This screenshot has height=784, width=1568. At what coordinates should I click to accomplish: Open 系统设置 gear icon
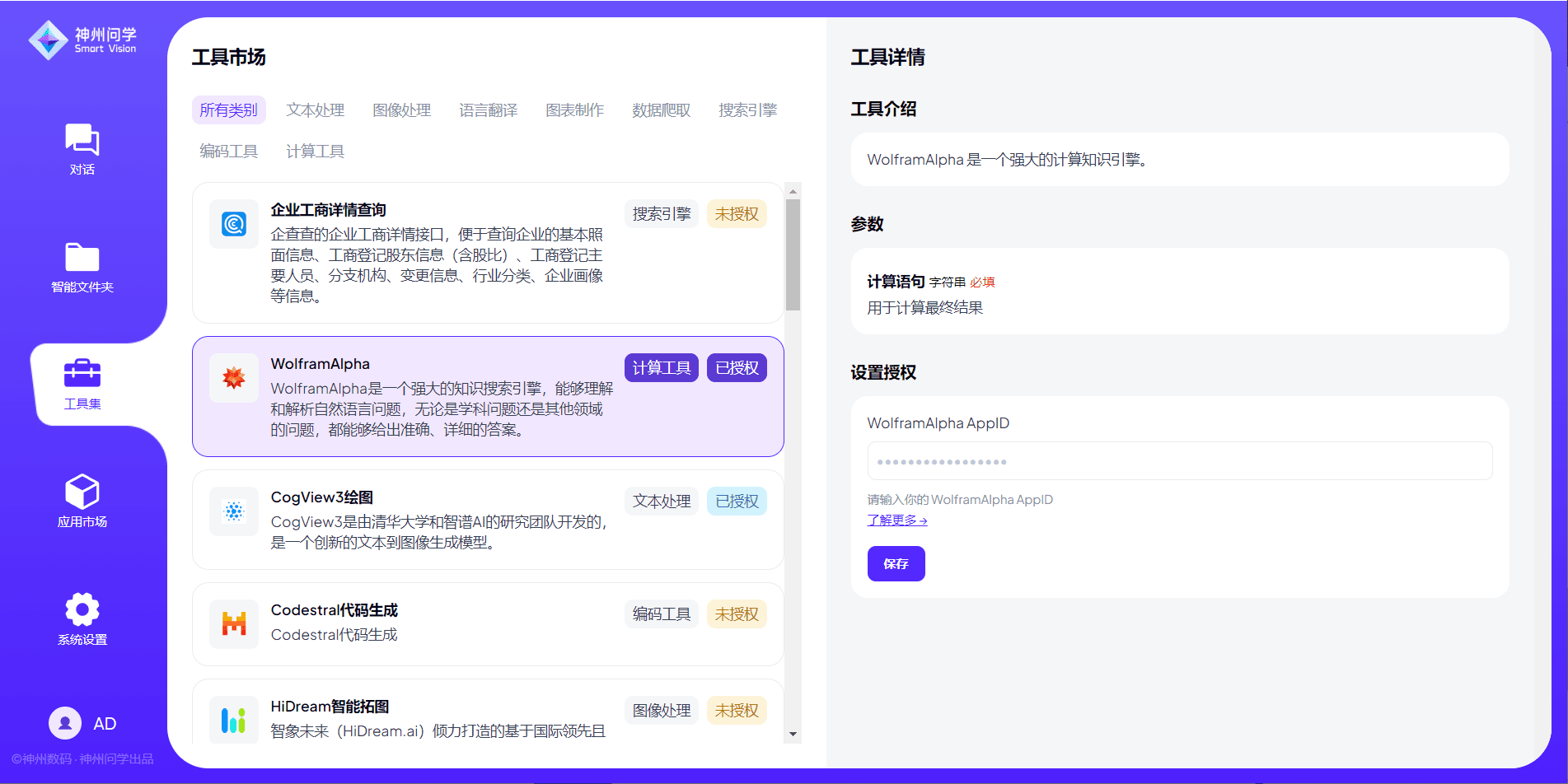pos(82,610)
